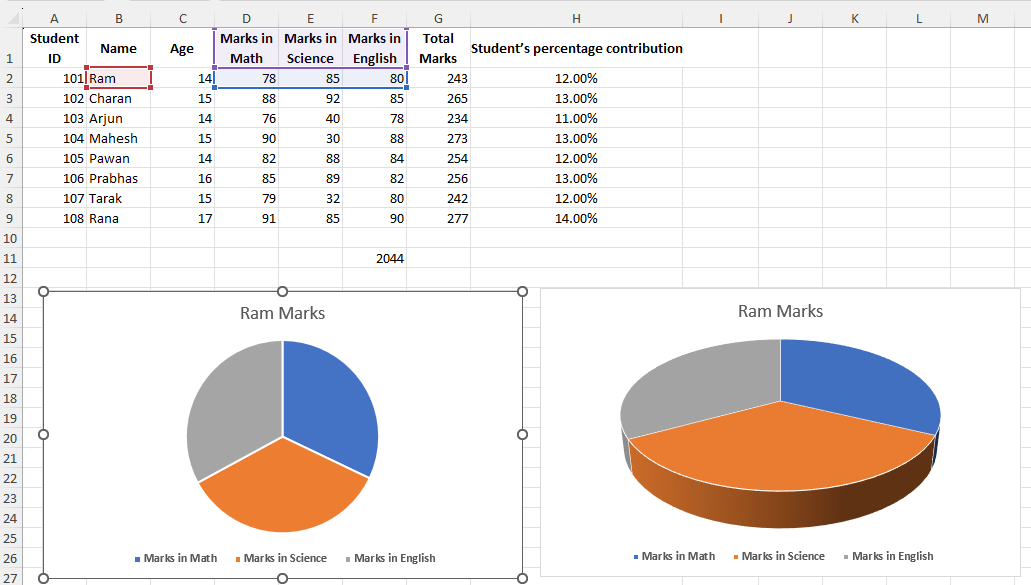1031x585 pixels.
Task: Click the blue Marks in Math legend key, 3D chart
Action: pyautogui.click(x=637, y=555)
